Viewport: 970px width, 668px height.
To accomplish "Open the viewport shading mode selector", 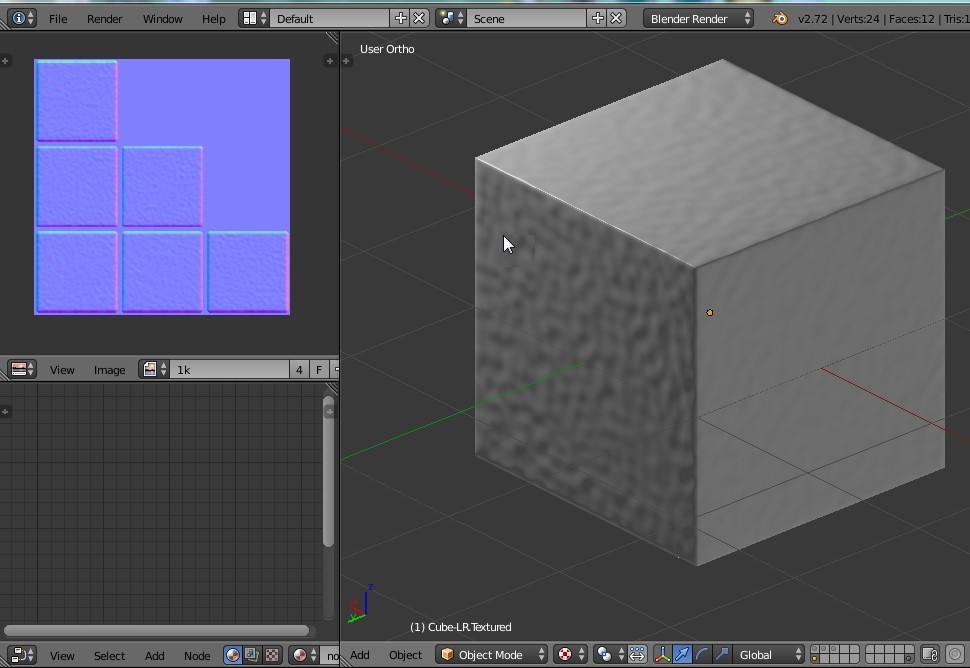I will [570, 655].
